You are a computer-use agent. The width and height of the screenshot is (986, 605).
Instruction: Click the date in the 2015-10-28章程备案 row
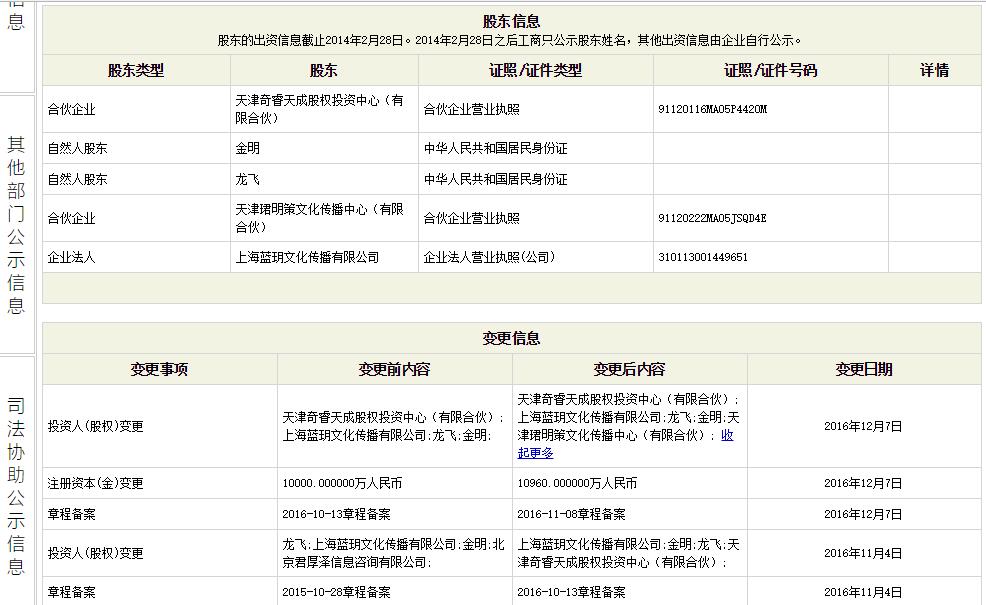(863, 592)
